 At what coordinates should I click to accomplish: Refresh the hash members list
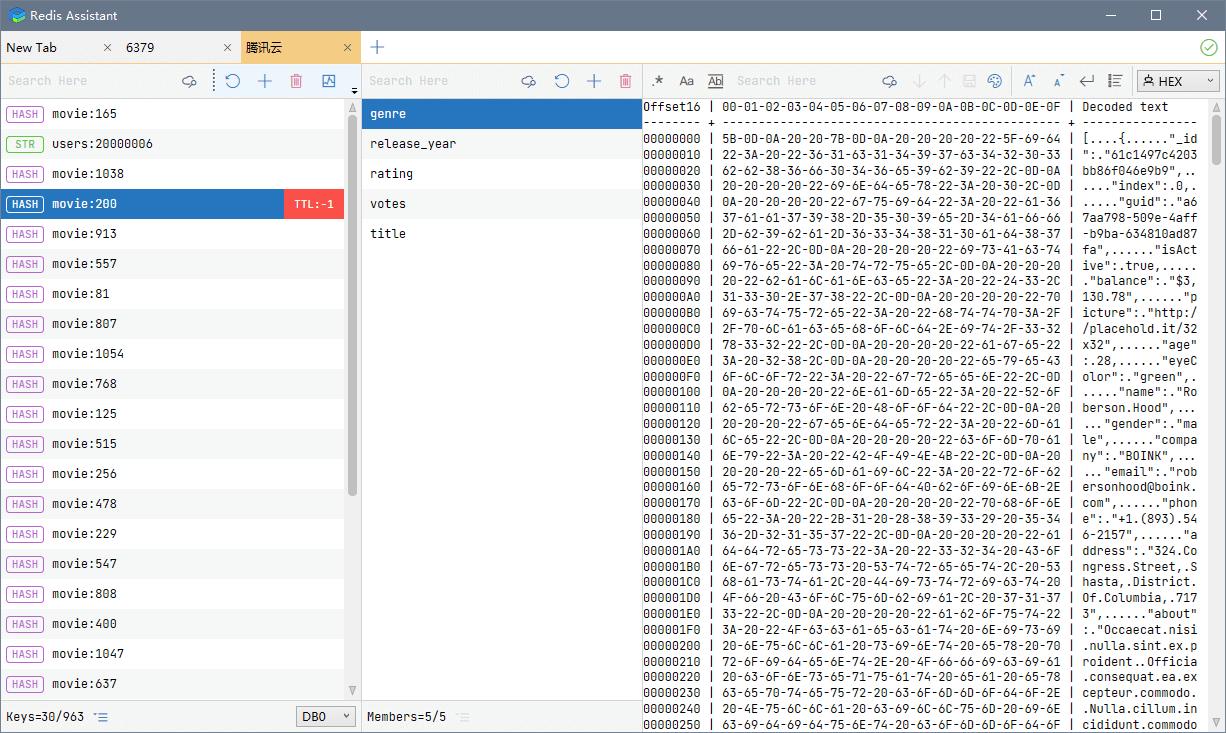[562, 81]
